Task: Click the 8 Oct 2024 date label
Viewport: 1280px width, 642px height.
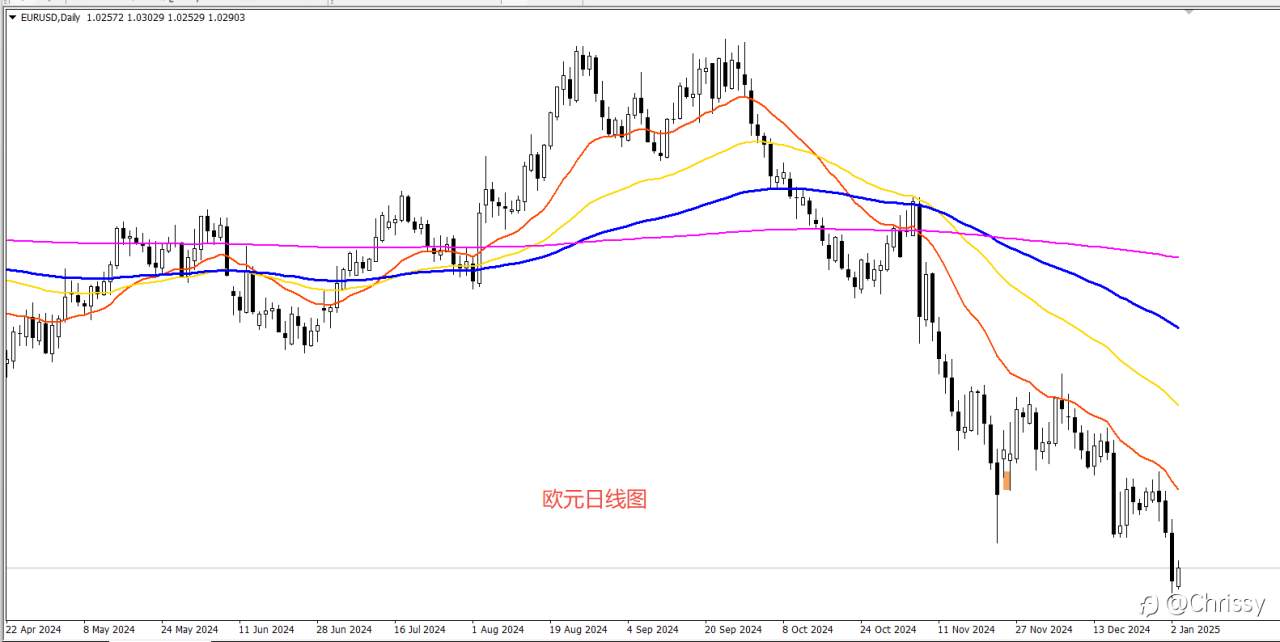Action: coord(808,630)
